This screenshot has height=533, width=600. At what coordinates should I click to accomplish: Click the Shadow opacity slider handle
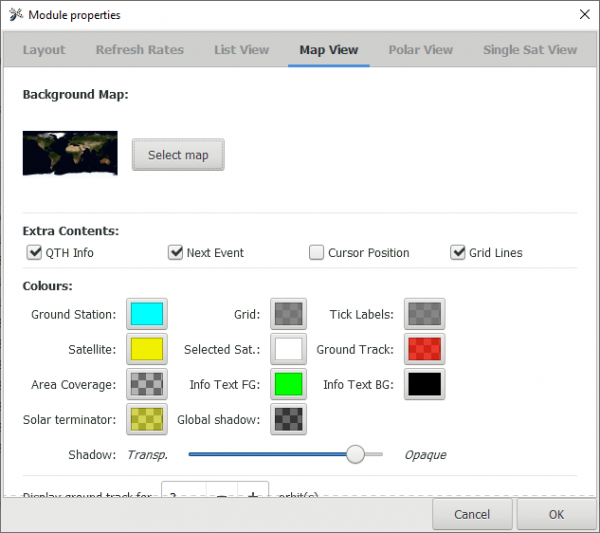[355, 454]
